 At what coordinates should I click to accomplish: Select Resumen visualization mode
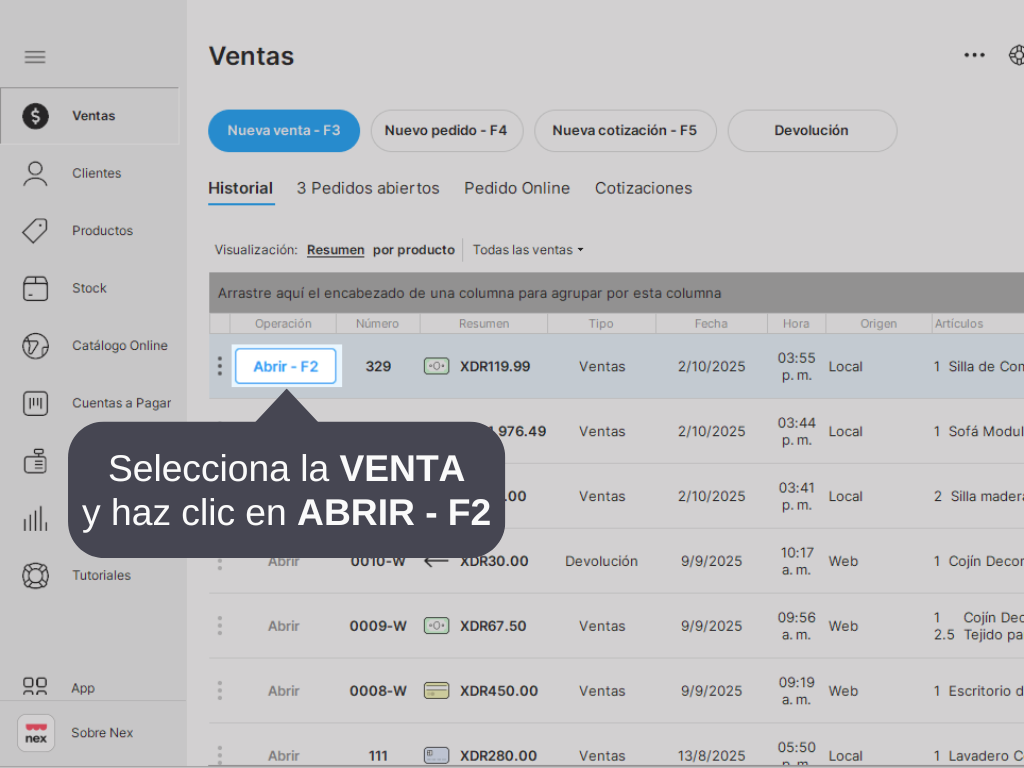click(336, 250)
